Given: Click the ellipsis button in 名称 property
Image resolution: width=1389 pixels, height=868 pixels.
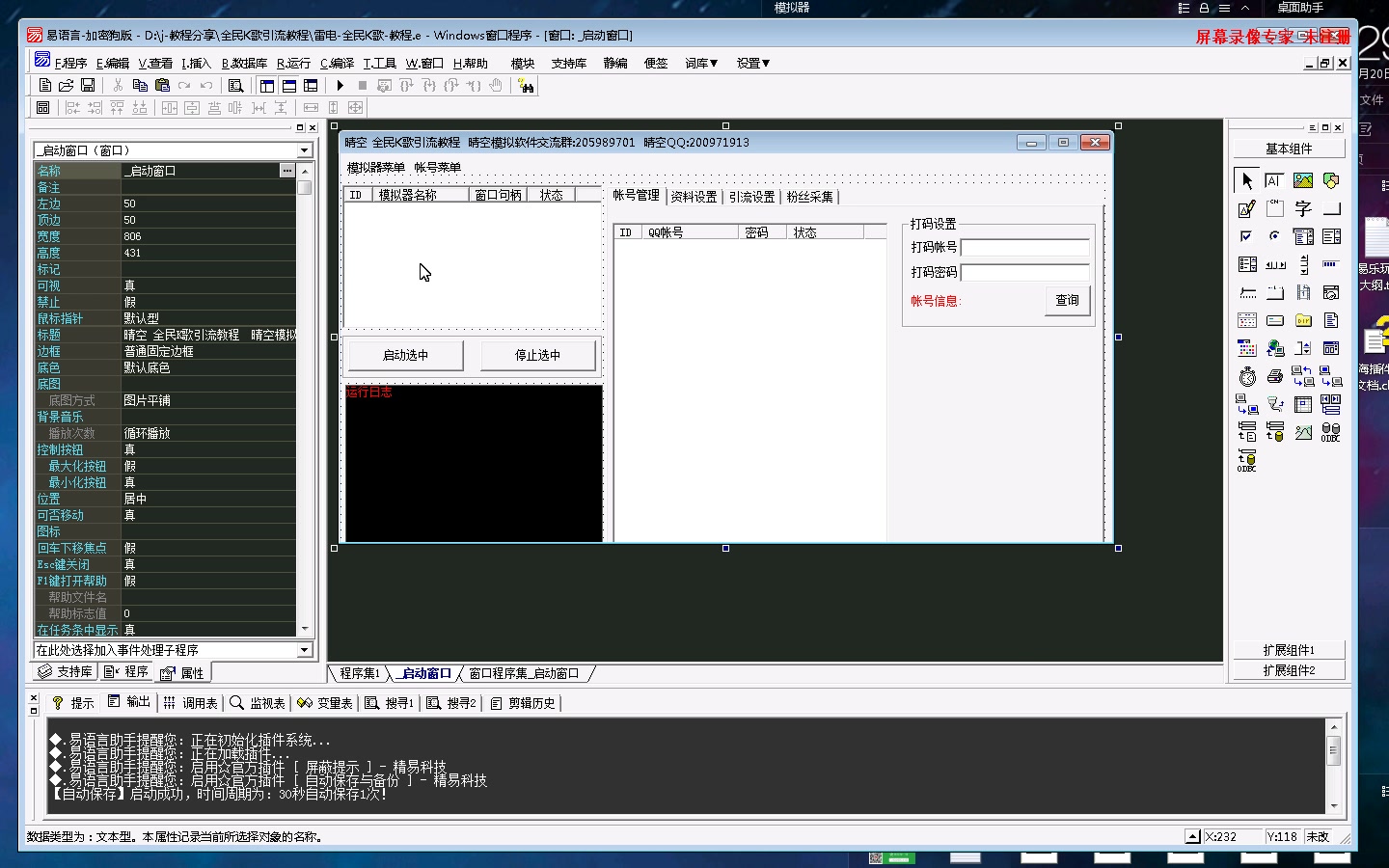Looking at the screenshot, I should (x=287, y=170).
